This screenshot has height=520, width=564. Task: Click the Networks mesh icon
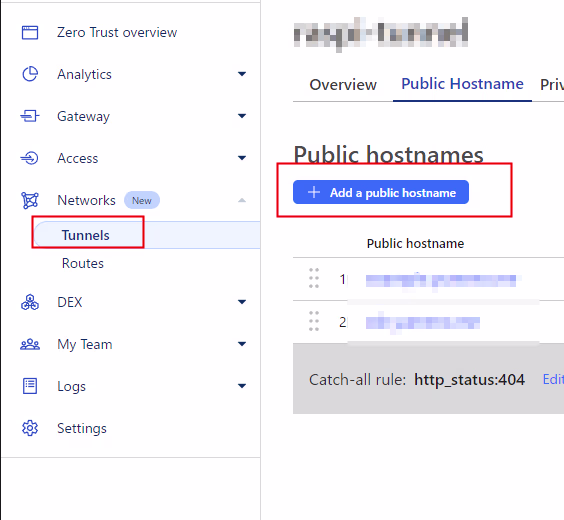click(x=30, y=200)
